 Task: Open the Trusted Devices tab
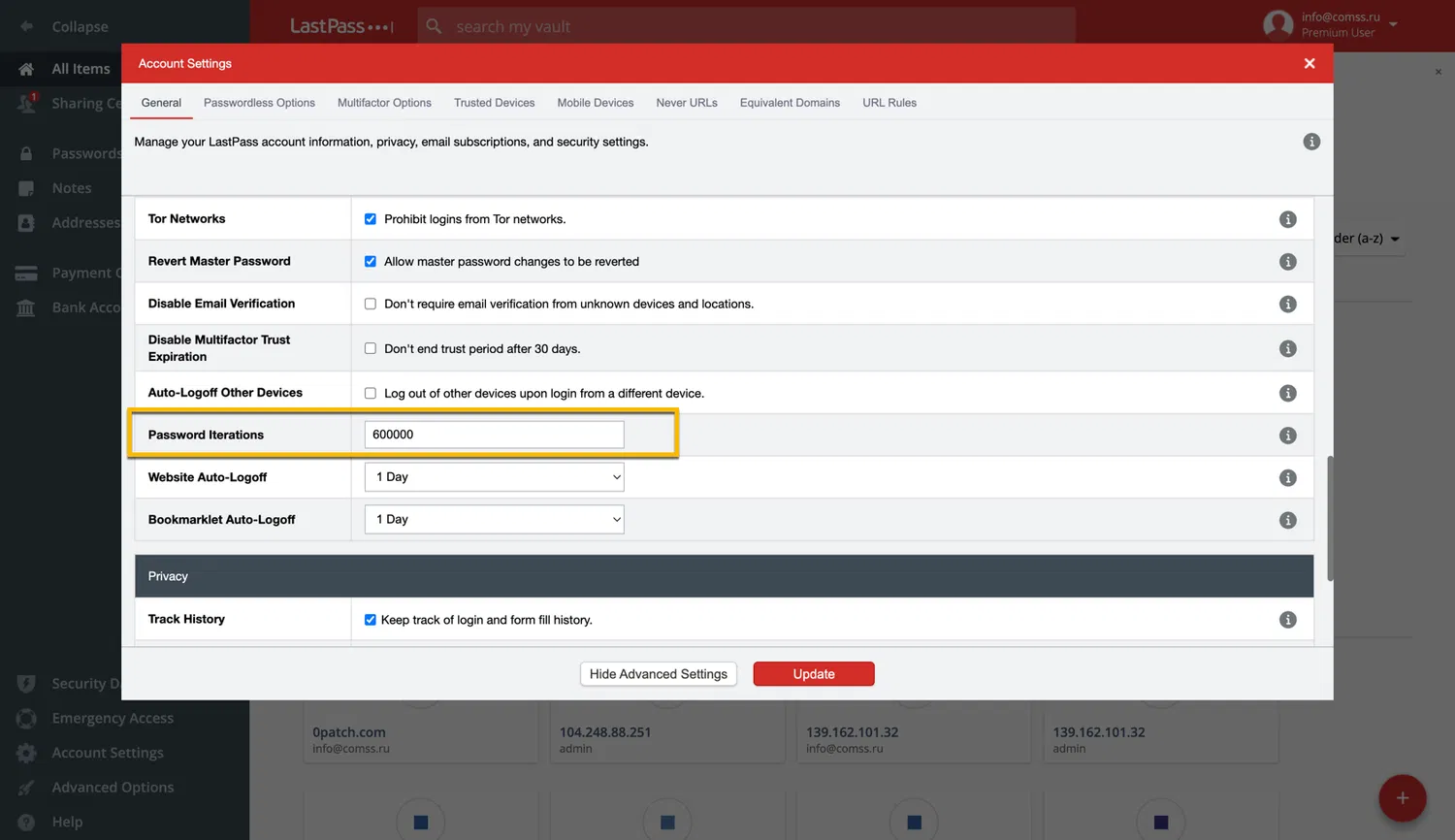point(494,103)
